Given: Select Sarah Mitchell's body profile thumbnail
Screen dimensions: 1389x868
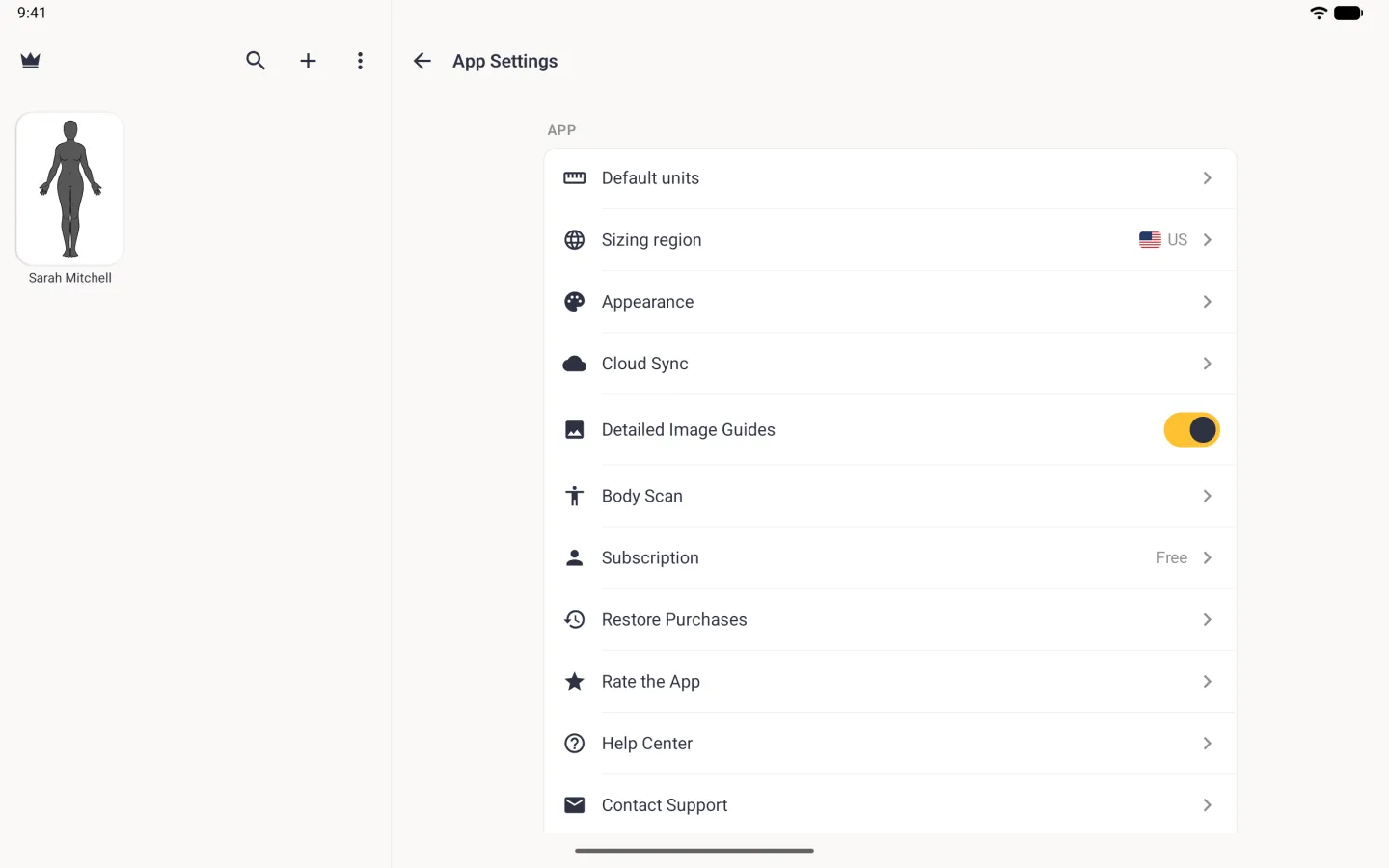Looking at the screenshot, I should coord(69,188).
